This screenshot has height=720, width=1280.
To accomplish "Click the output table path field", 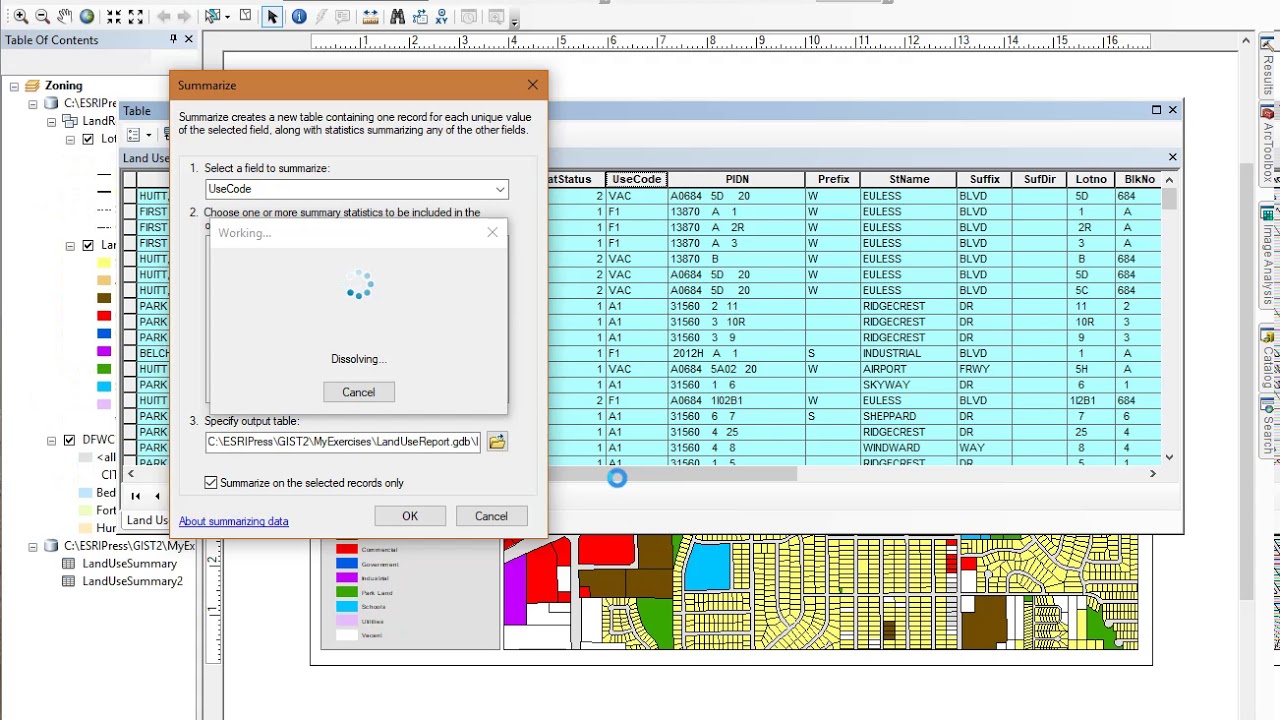I will [x=343, y=442].
